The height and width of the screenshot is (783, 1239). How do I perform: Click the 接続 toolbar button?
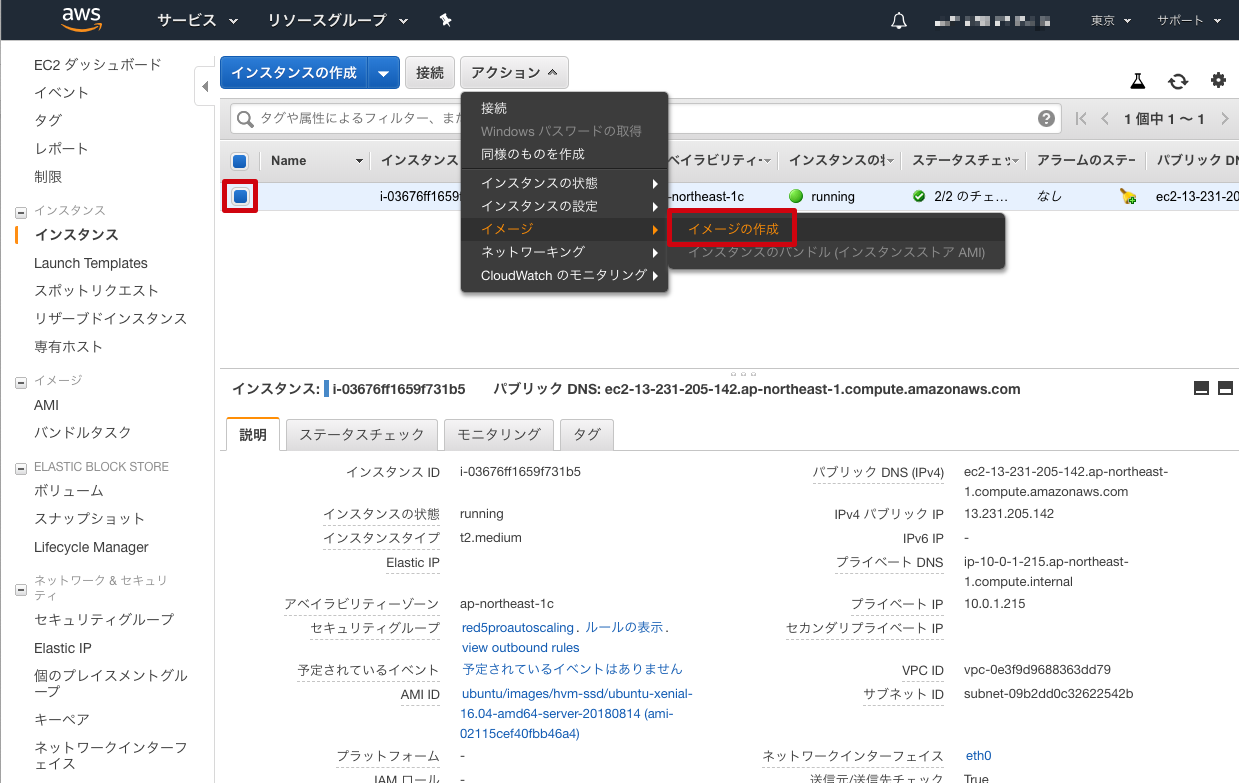pos(430,73)
